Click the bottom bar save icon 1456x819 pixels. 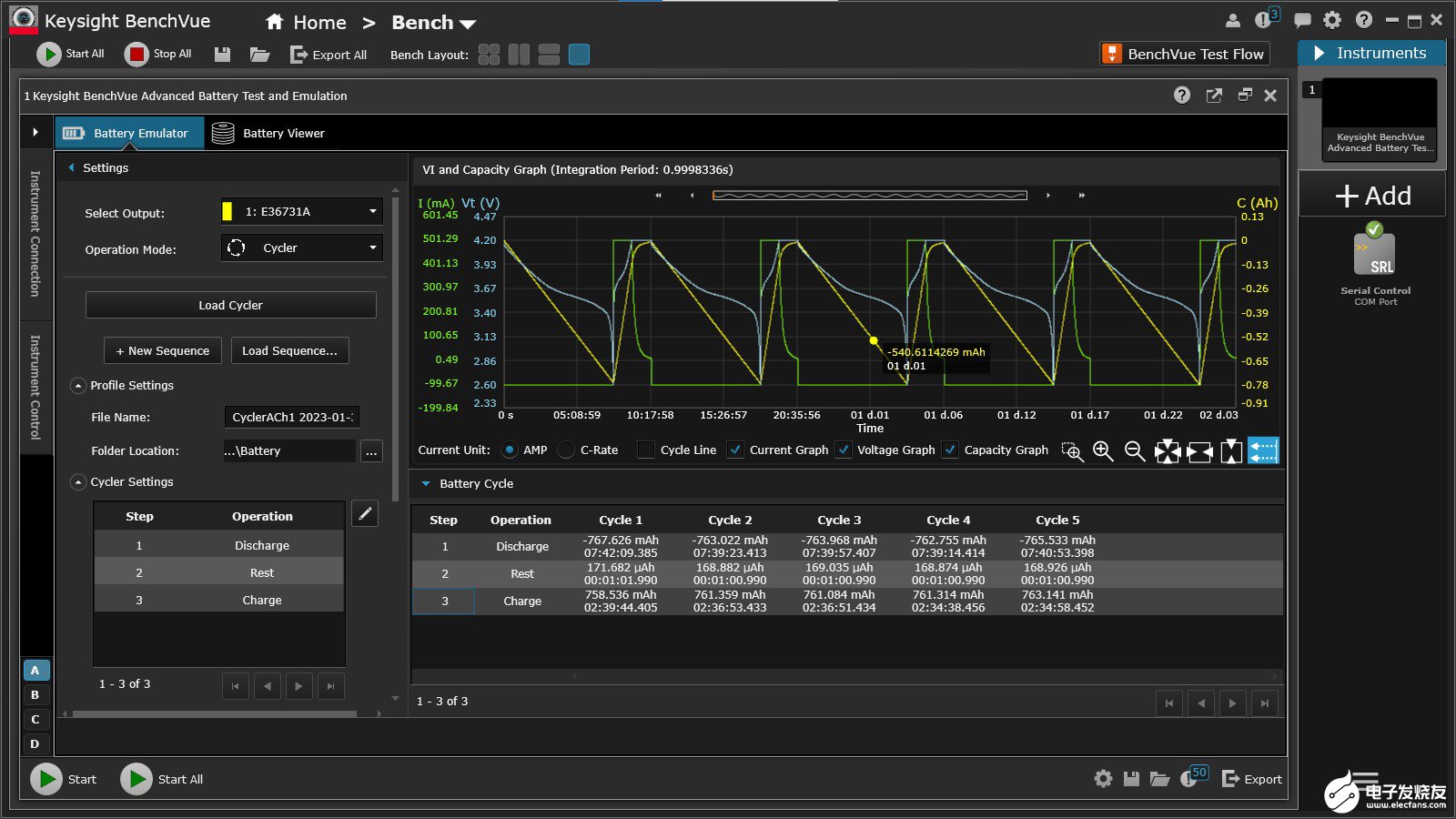click(1131, 779)
